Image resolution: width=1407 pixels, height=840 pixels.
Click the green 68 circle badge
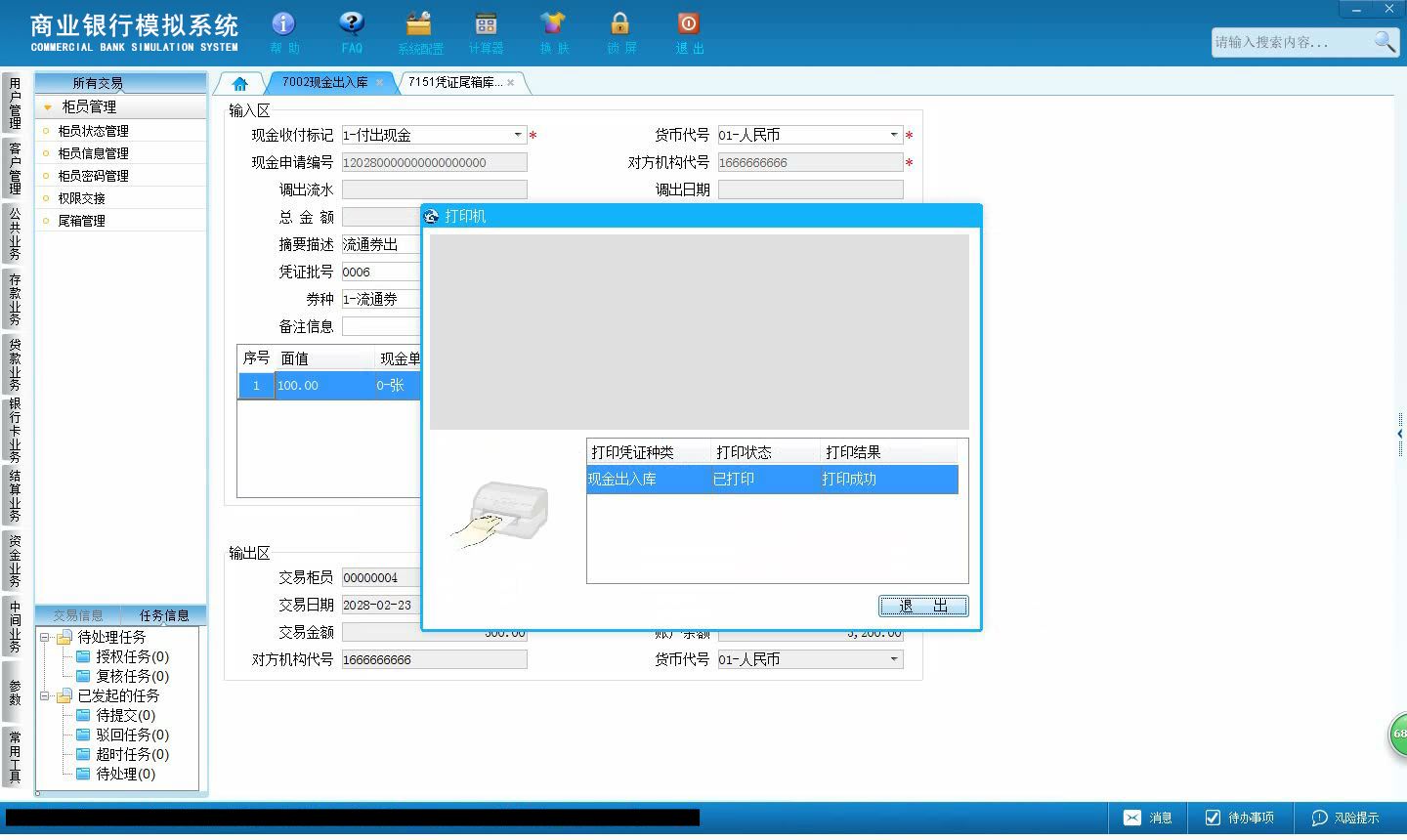tap(1398, 735)
